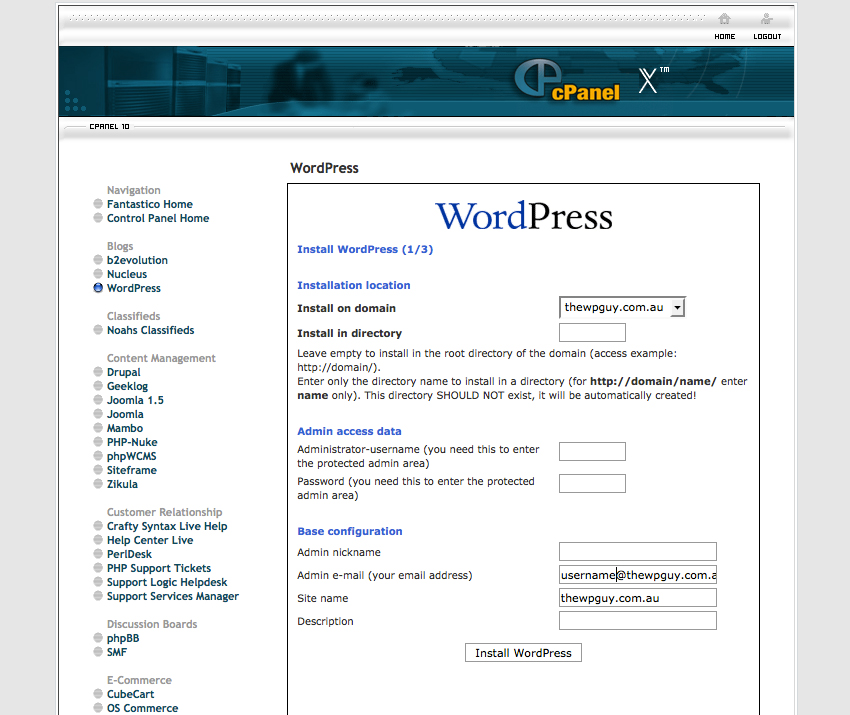Click the cPanel logo in banner
850x715 pixels.
(566, 80)
